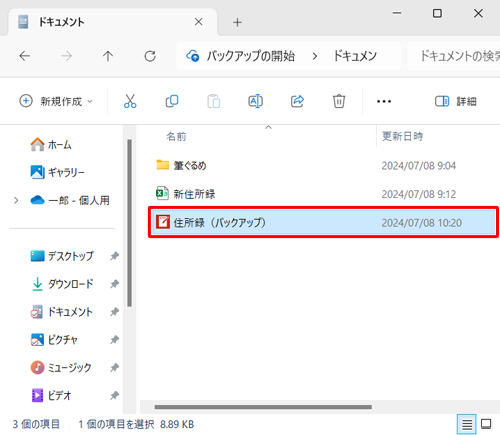Click pin icon beside ピクチャ

[x=115, y=340]
